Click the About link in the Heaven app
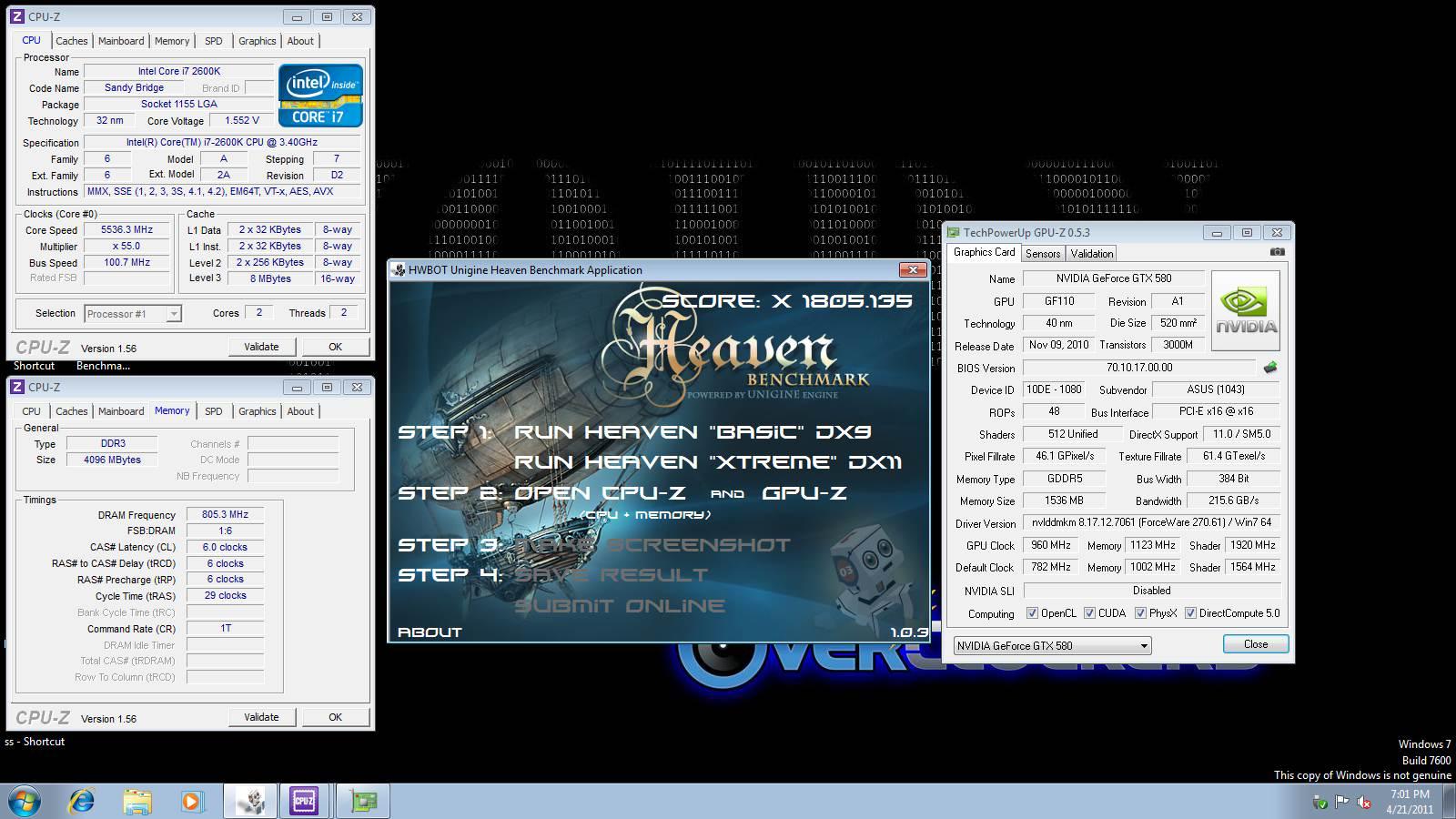 pyautogui.click(x=430, y=632)
